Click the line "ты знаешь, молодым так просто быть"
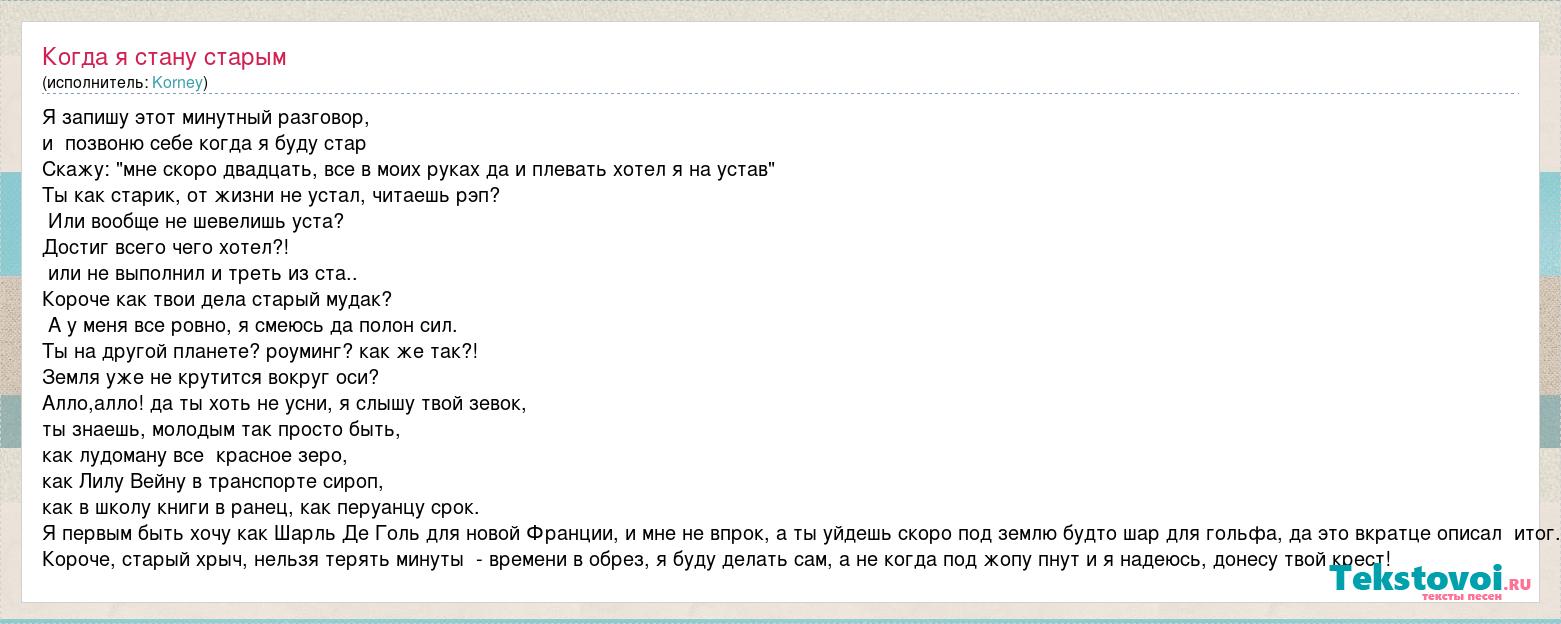Screen dimensions: 1561x624 click(x=221, y=429)
